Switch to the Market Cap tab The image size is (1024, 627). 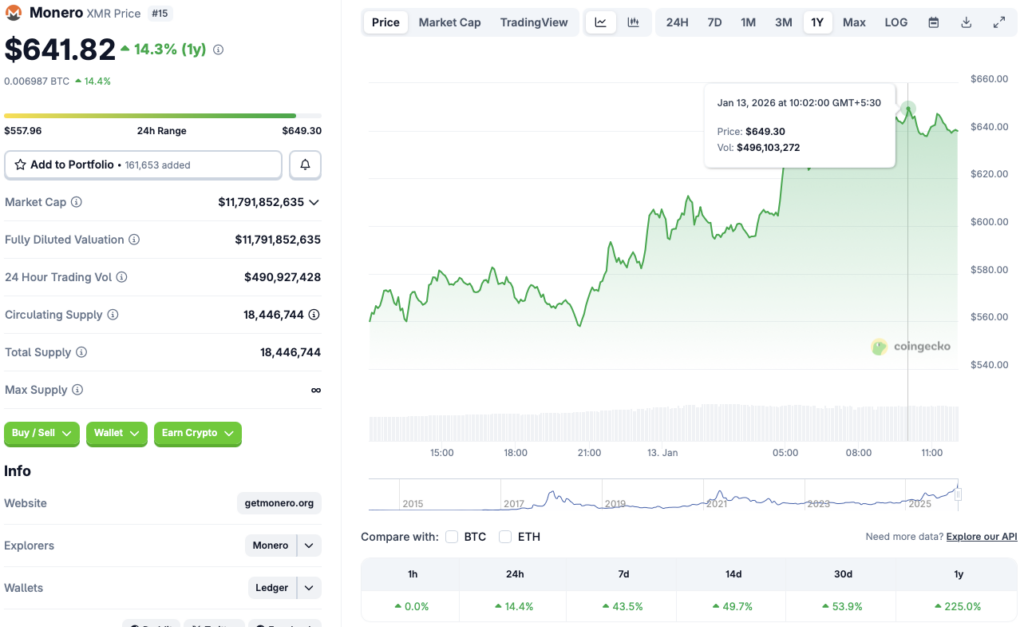(x=450, y=21)
